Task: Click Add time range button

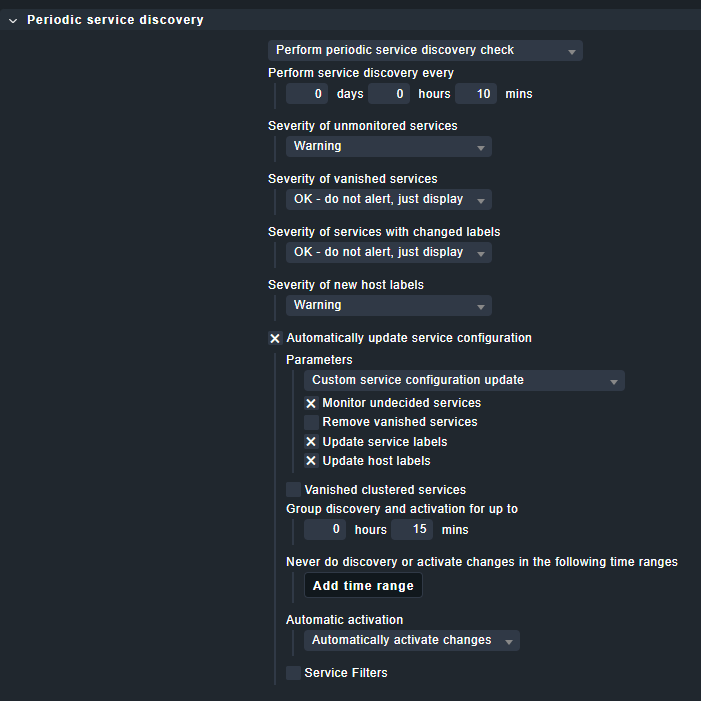Action: coord(363,586)
